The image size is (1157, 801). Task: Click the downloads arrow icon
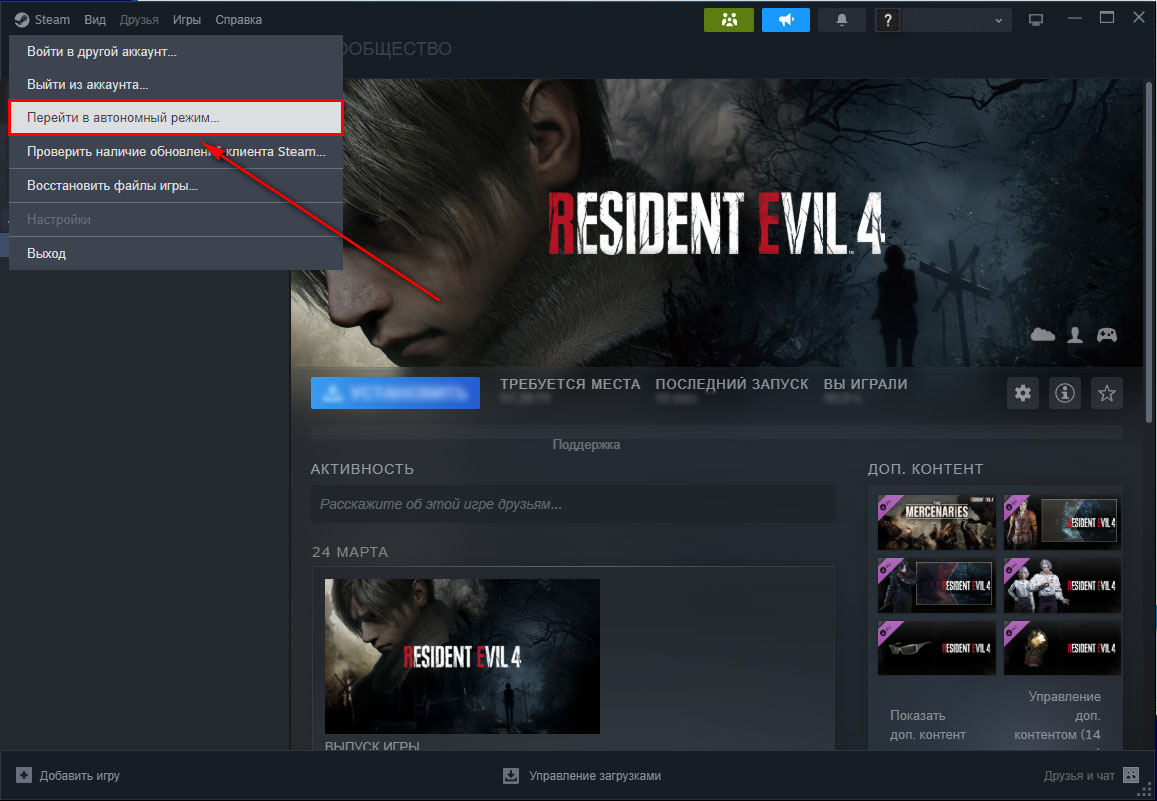pyautogui.click(x=511, y=776)
